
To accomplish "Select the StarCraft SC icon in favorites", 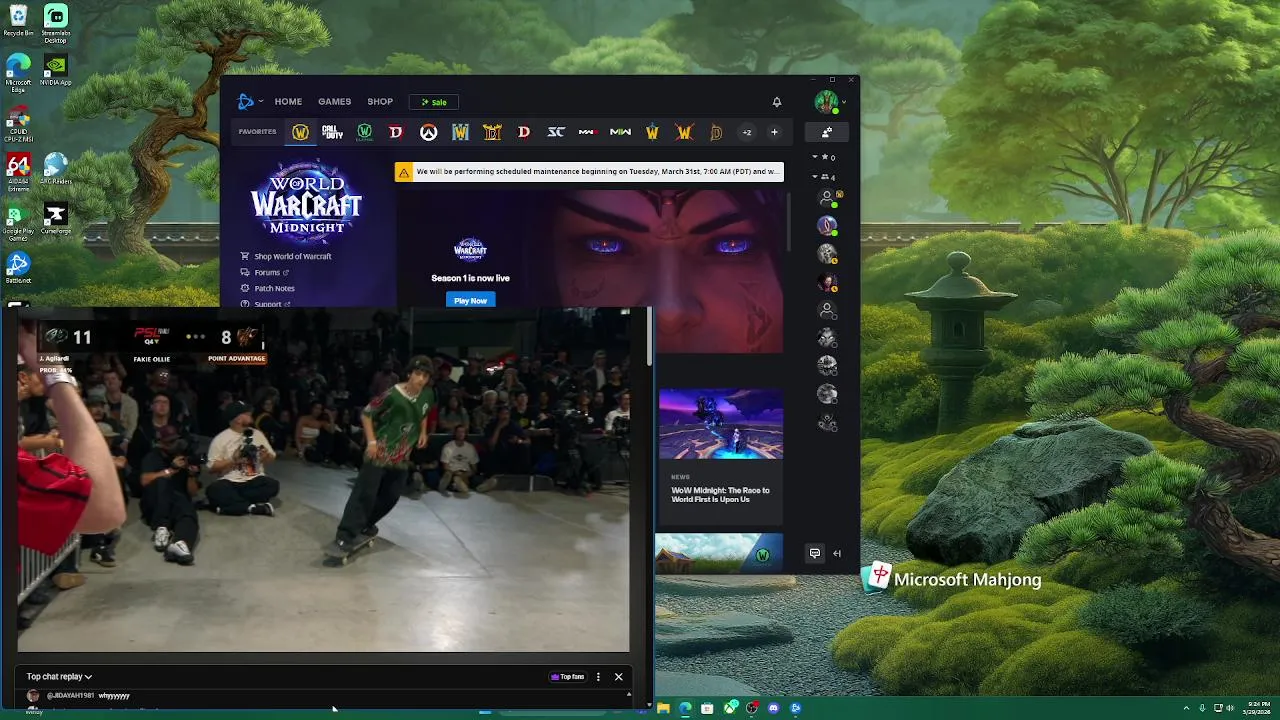I will [x=556, y=132].
